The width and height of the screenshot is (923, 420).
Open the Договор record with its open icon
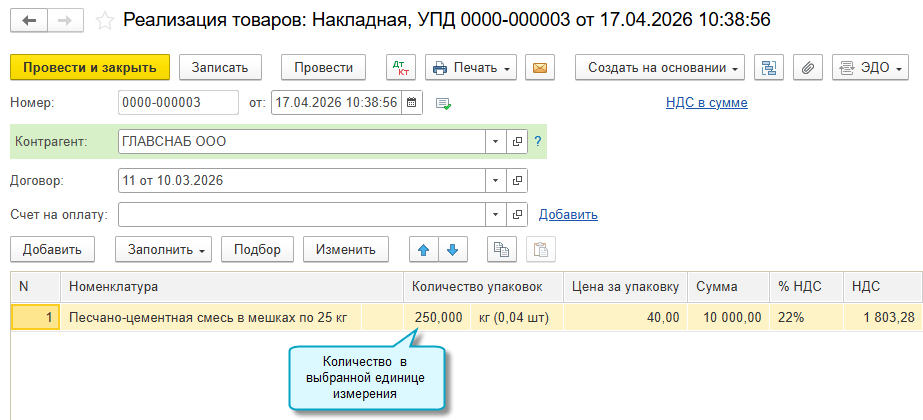517,180
